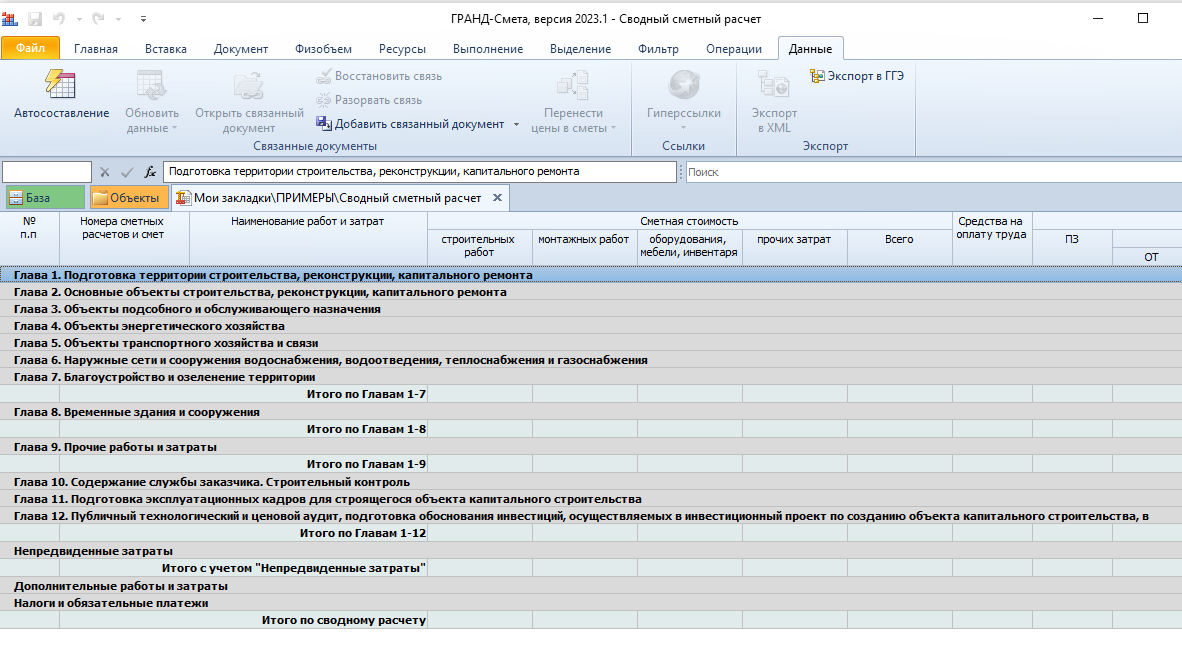Switch to the Документ ribbon tab
Viewport: 1182px width, 652px height.
click(240, 49)
